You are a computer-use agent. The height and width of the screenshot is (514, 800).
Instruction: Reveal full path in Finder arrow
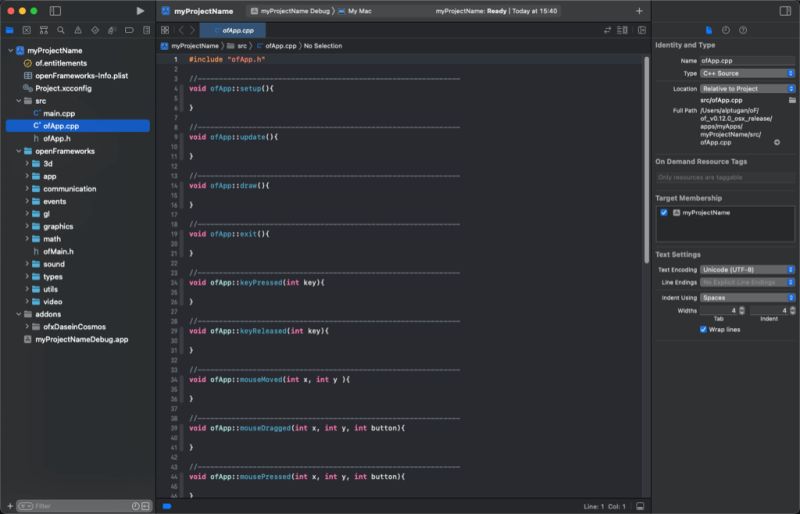coord(777,142)
